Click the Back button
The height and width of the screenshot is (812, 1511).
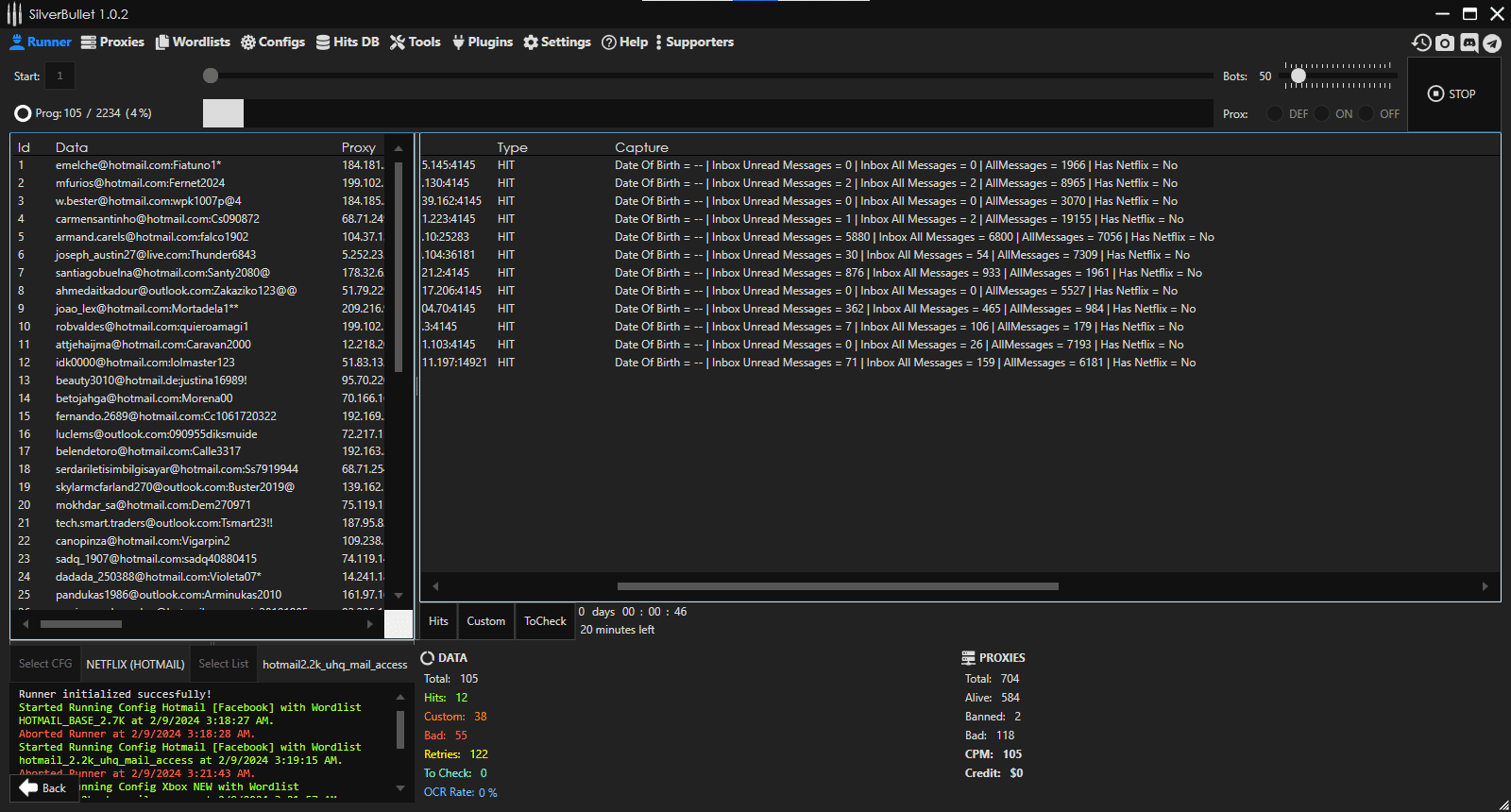(x=43, y=788)
